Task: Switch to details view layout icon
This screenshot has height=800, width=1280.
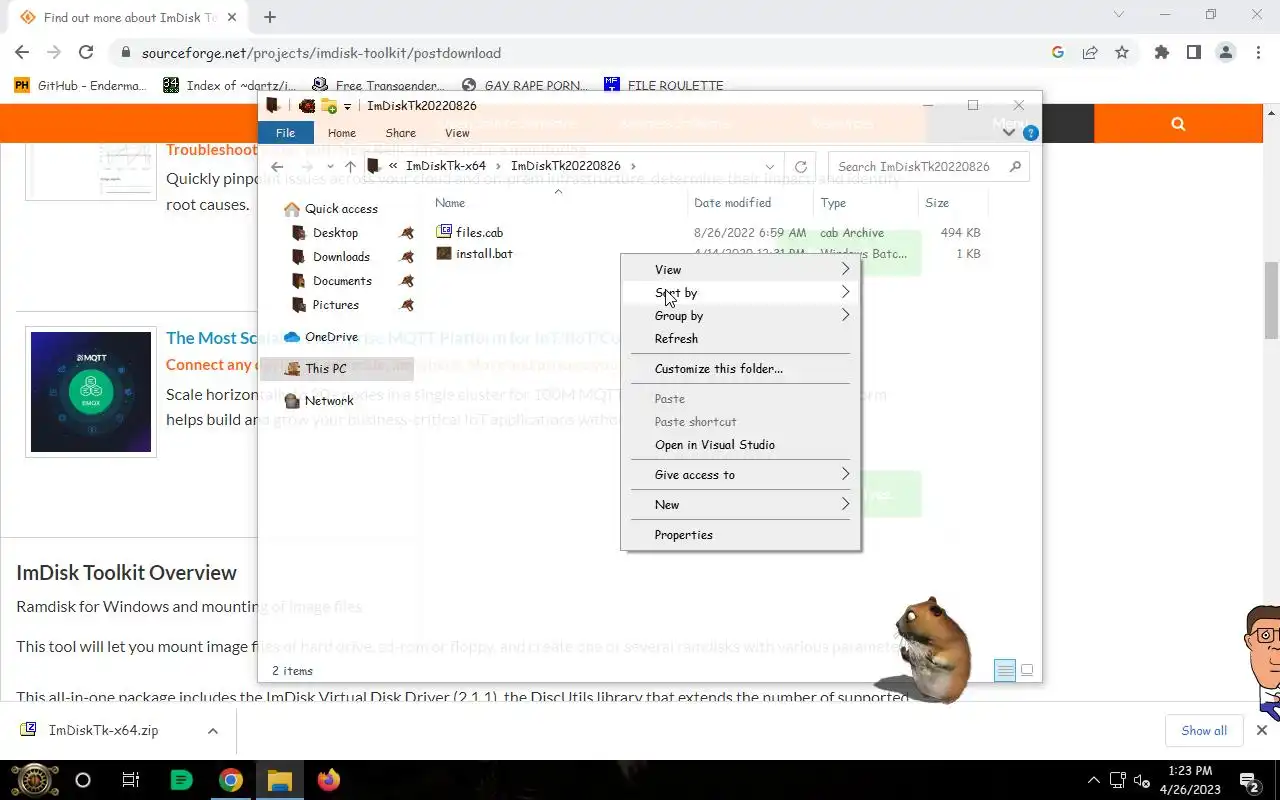Action: pos(1005,671)
